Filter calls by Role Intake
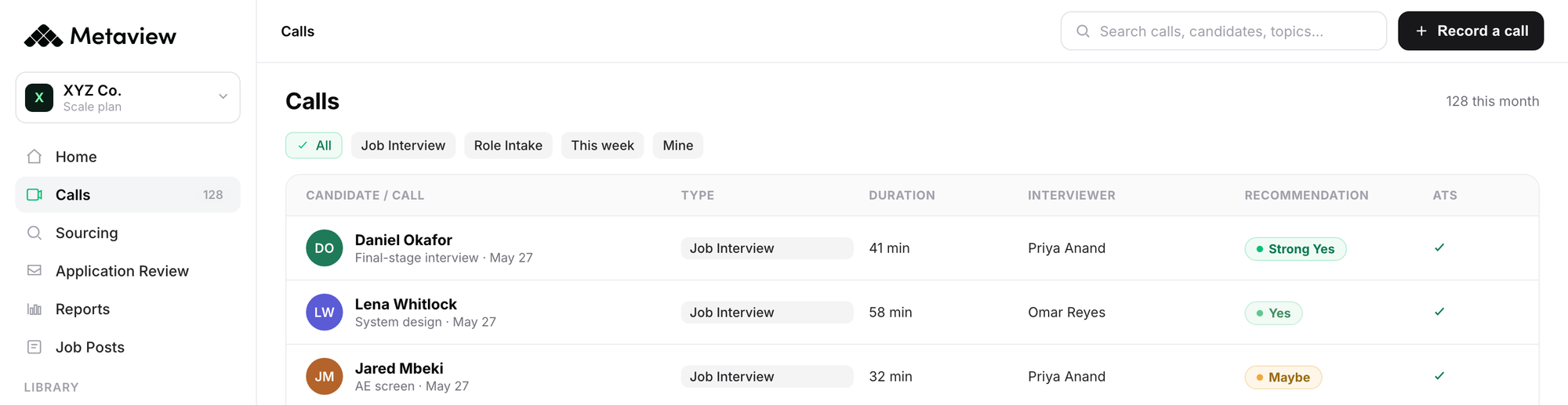Image resolution: width=1568 pixels, height=405 pixels. 508,146
